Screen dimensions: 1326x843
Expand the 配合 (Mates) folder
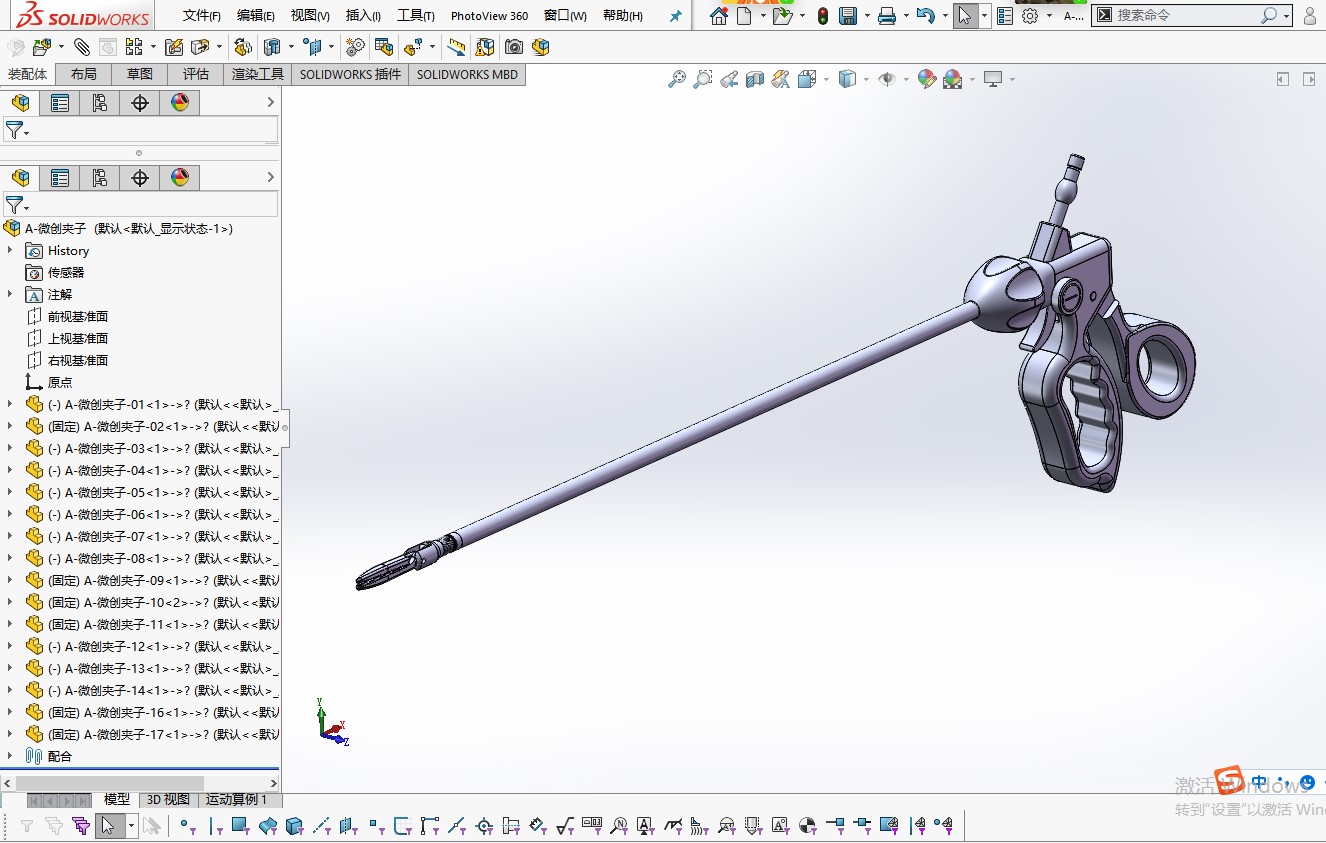point(10,757)
